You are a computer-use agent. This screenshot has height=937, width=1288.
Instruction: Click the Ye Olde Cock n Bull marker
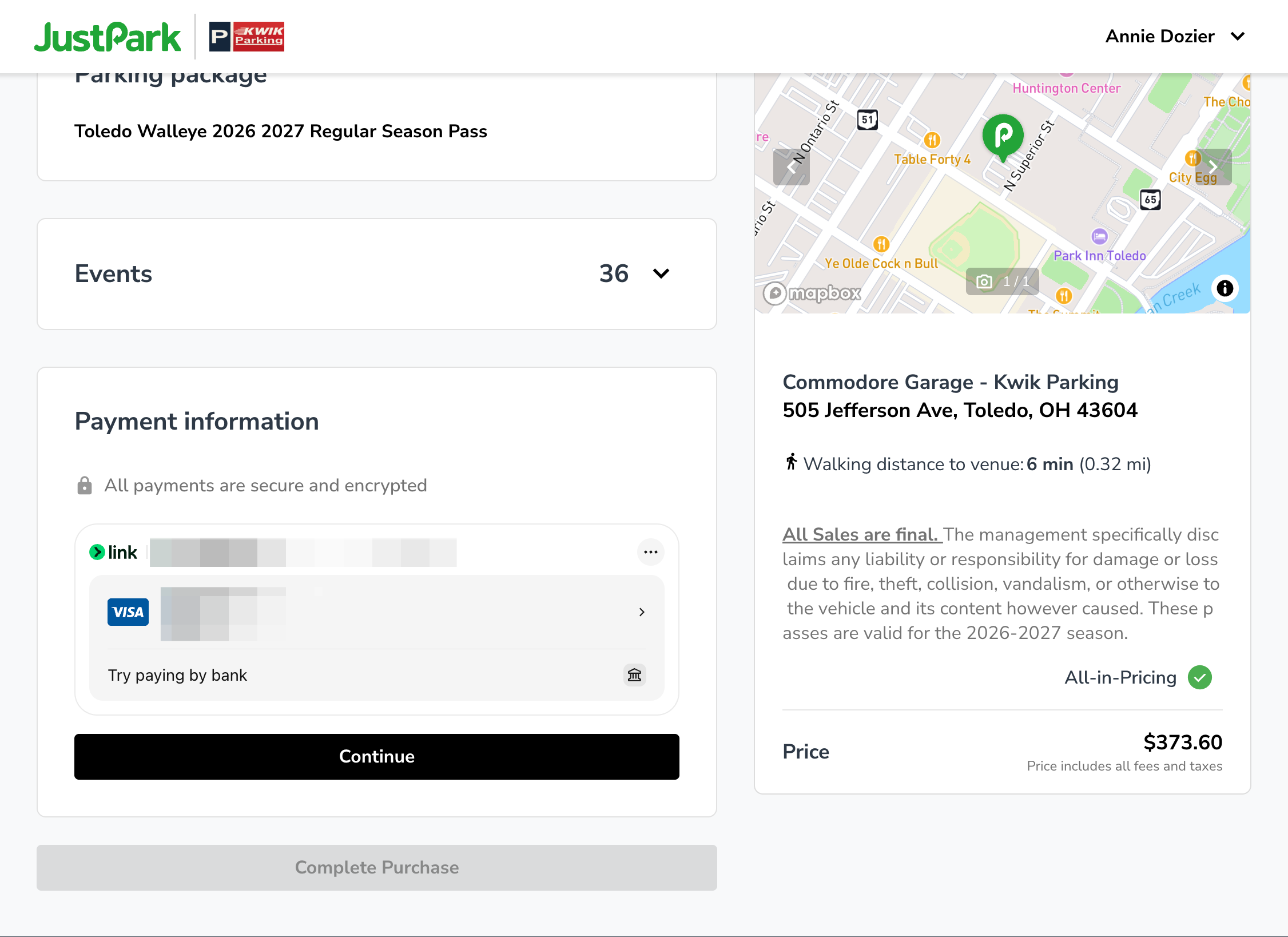tap(881, 244)
